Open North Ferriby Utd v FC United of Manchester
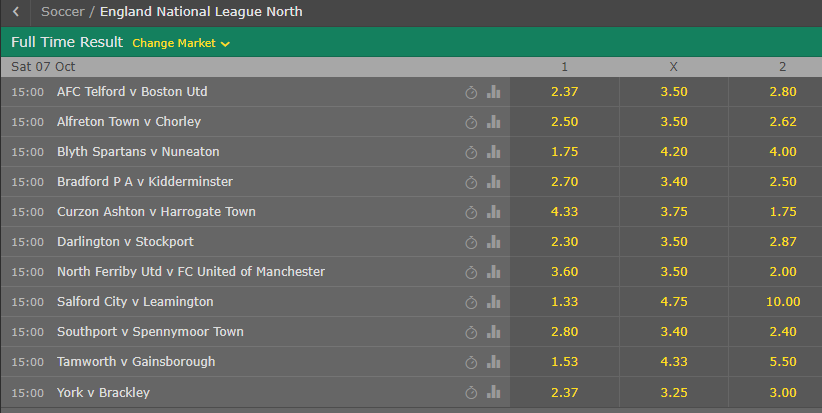This screenshot has width=822, height=413. pyautogui.click(x=191, y=272)
